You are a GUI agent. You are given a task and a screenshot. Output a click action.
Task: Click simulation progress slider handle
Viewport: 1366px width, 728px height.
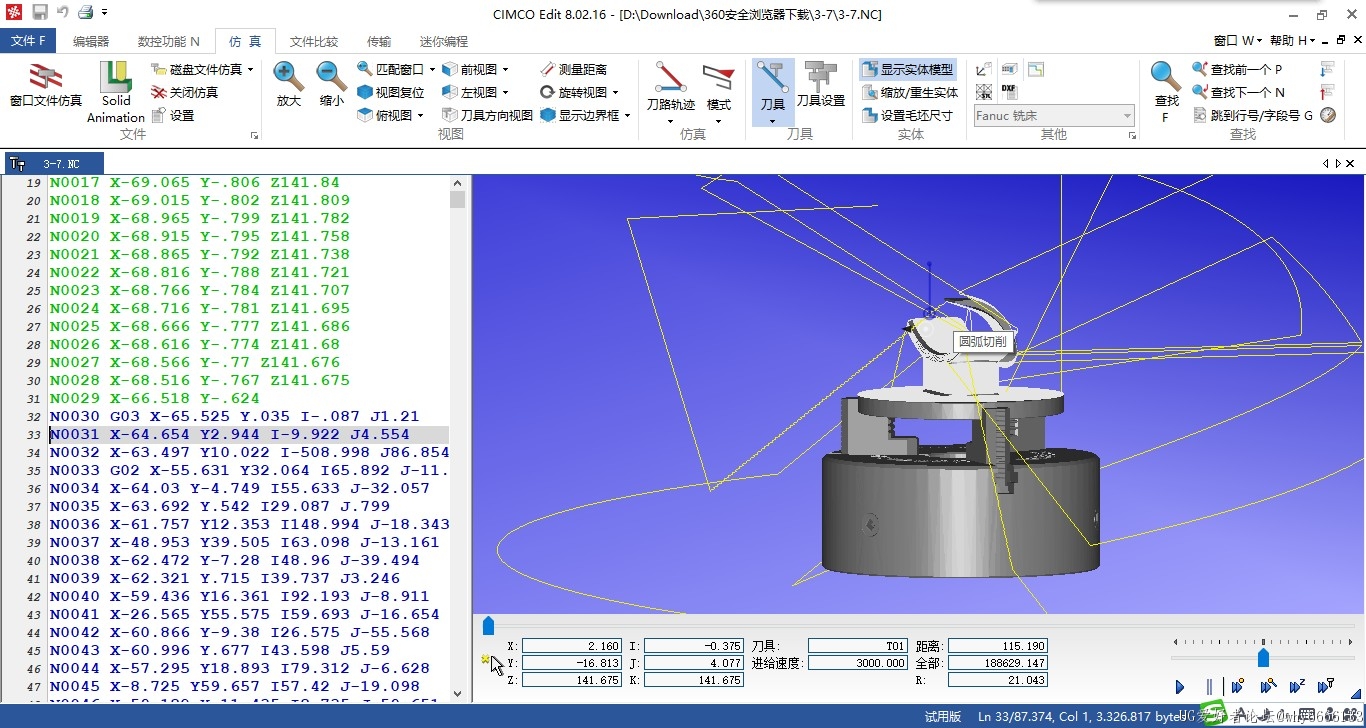coord(488,626)
